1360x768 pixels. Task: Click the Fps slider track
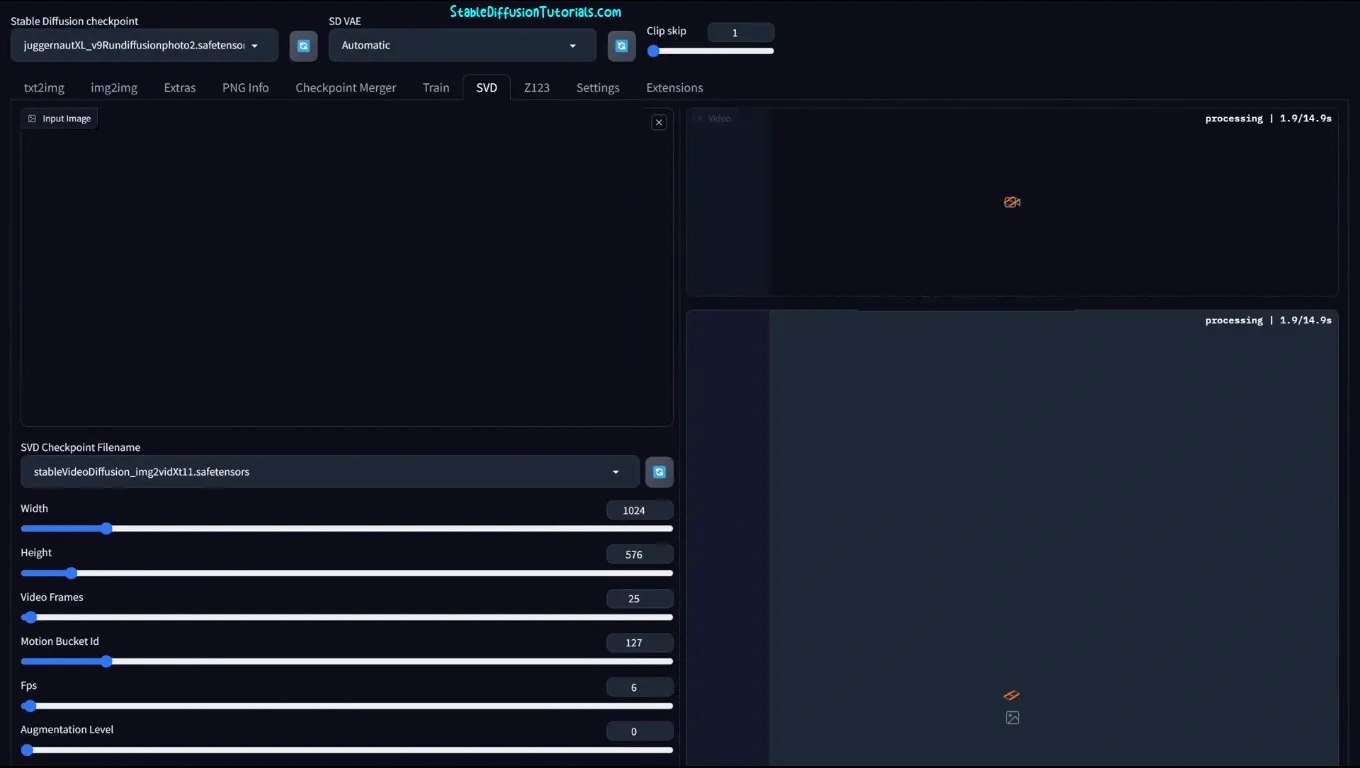point(346,706)
